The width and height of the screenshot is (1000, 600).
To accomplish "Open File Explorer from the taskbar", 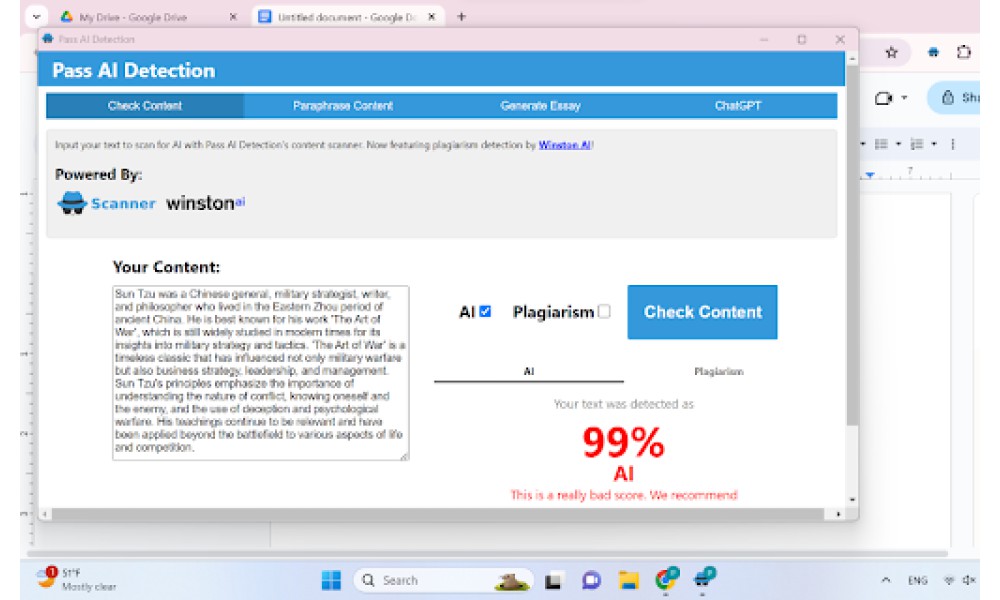I will click(629, 580).
